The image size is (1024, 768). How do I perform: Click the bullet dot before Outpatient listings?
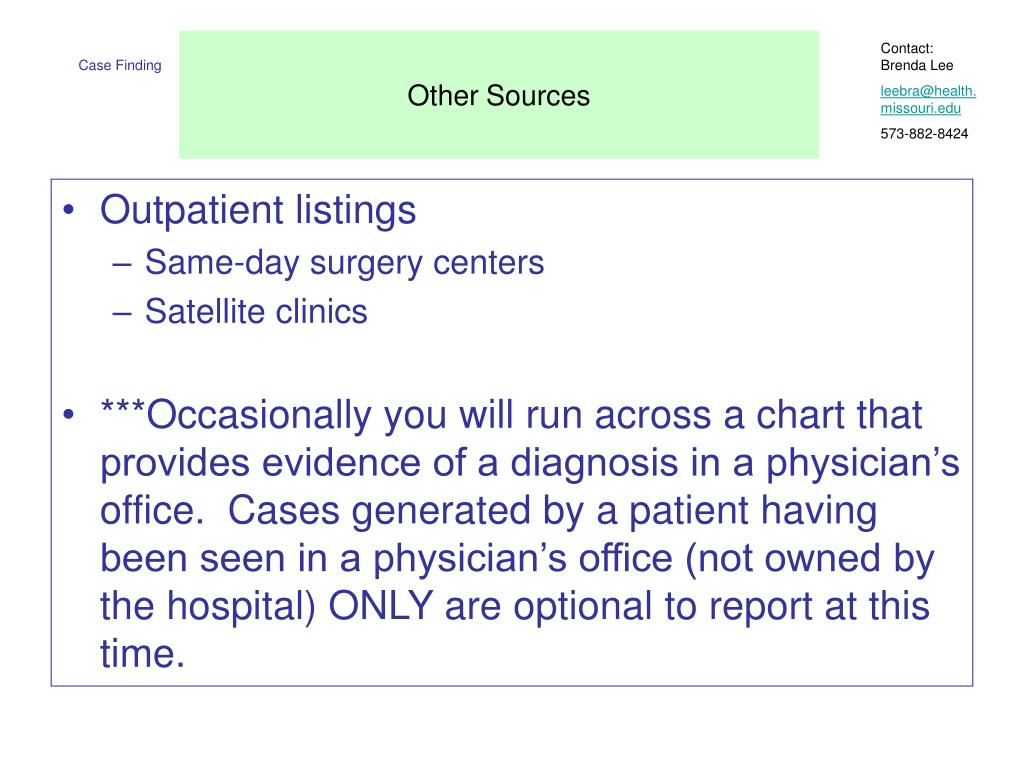coord(69,211)
